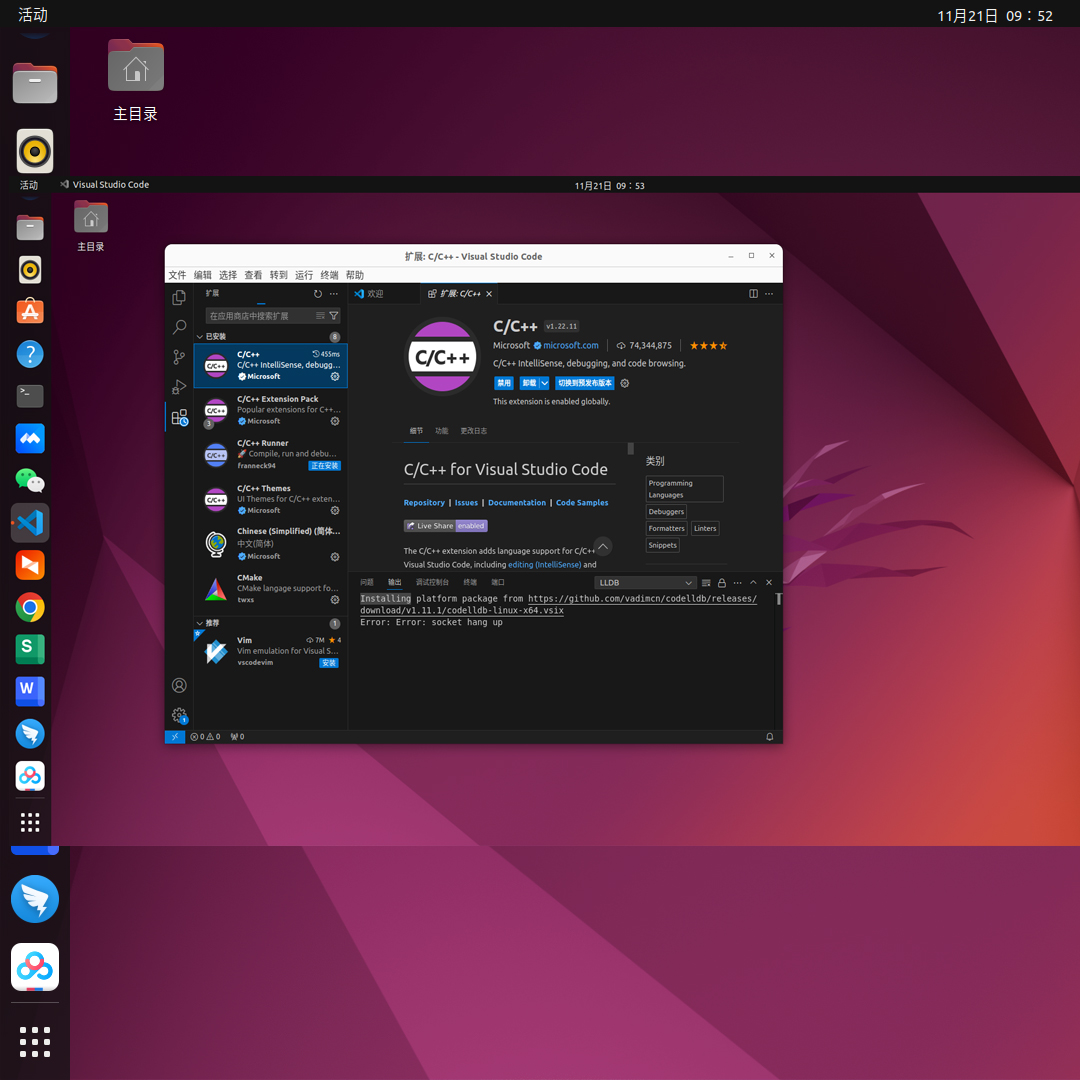
Task: Open gear for C/C++ Extension Pack
Action: tap(335, 421)
